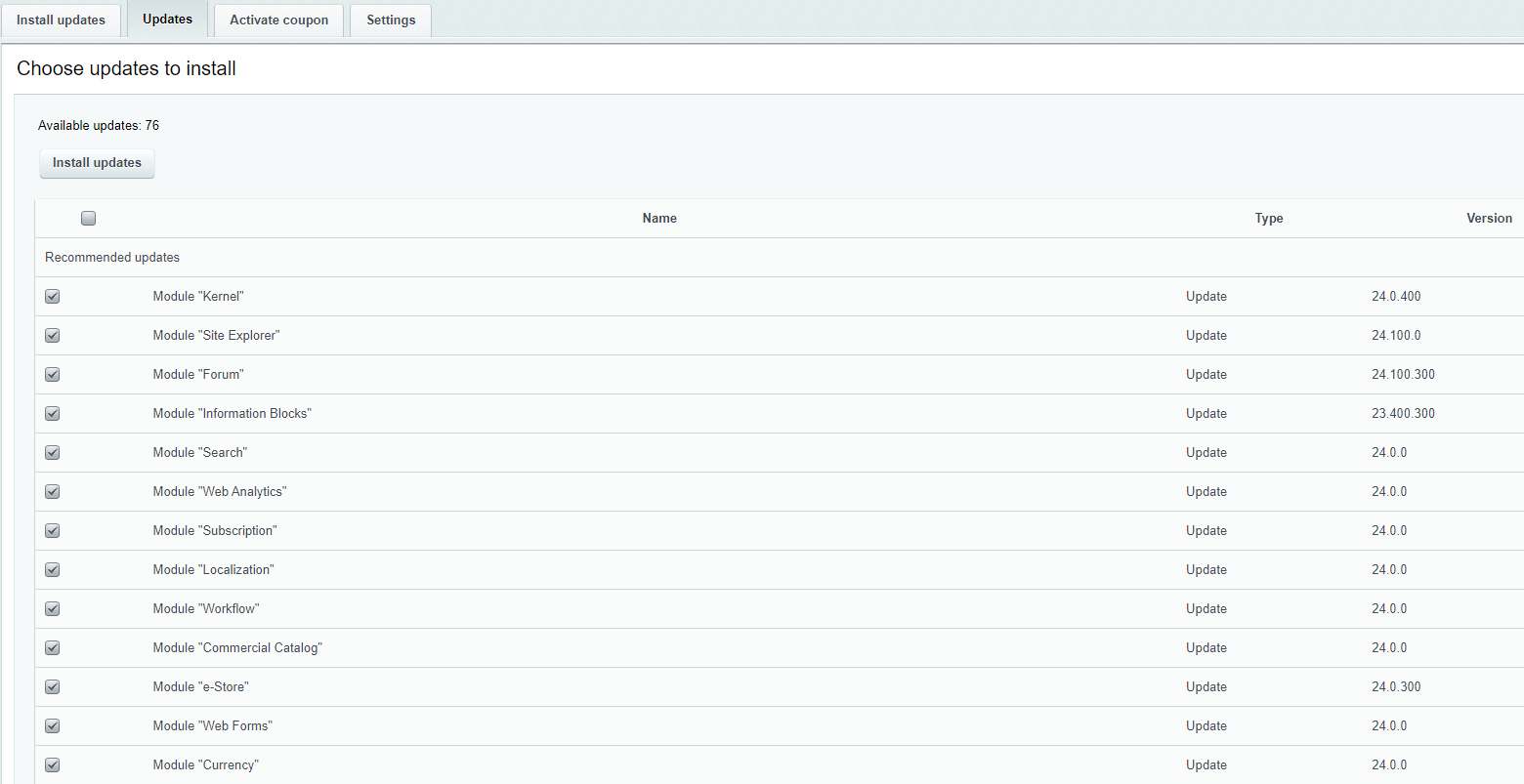Viewport: 1524px width, 784px height.
Task: Click the Update type in the Web Forms row
Action: coord(1206,726)
